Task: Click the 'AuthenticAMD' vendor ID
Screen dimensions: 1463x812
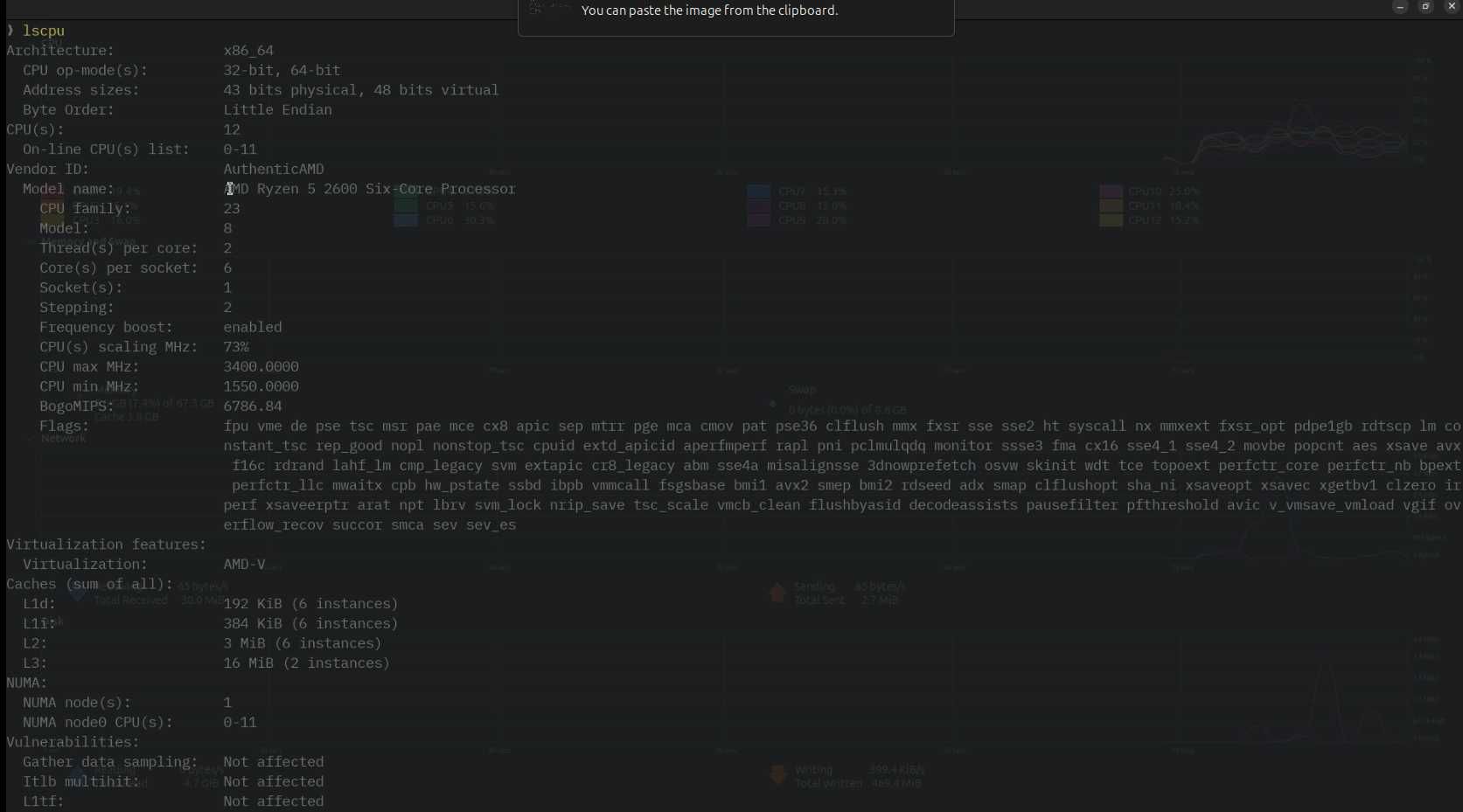Action: pos(274,170)
